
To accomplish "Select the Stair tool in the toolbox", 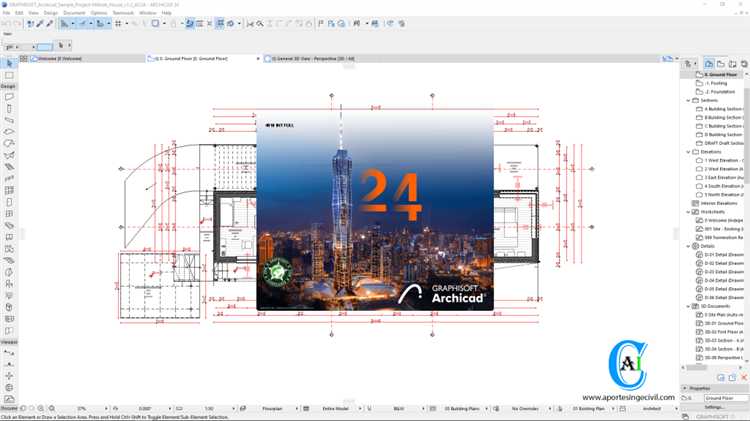I will pos(9,167).
